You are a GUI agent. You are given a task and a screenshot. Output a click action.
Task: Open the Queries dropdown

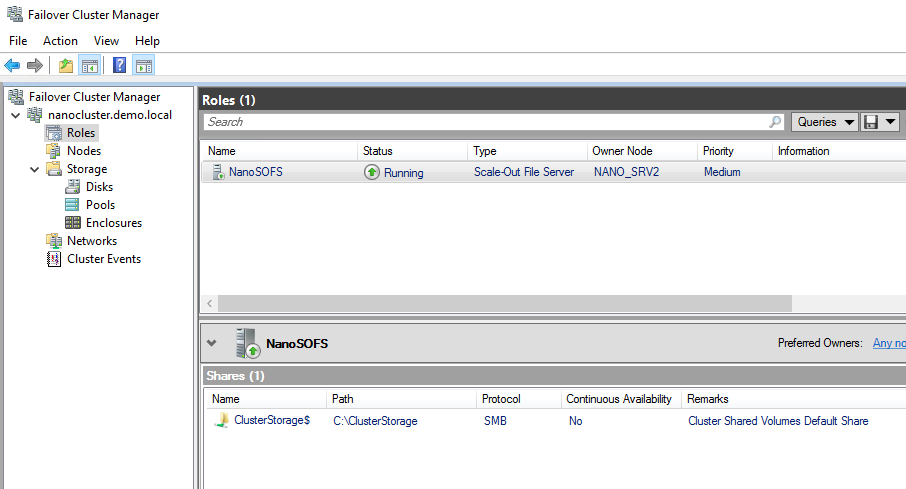point(824,122)
